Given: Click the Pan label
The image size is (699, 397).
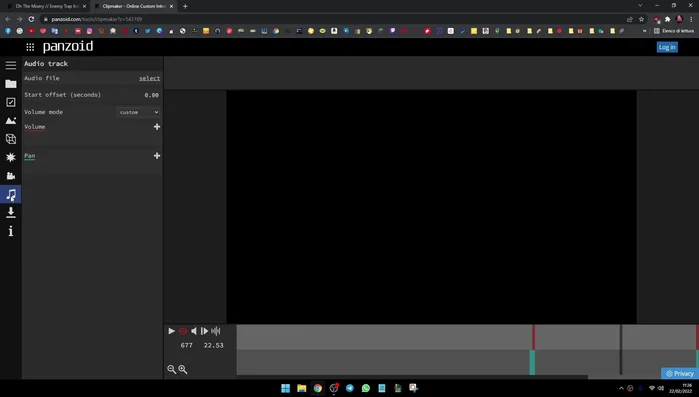Looking at the screenshot, I should [29, 156].
